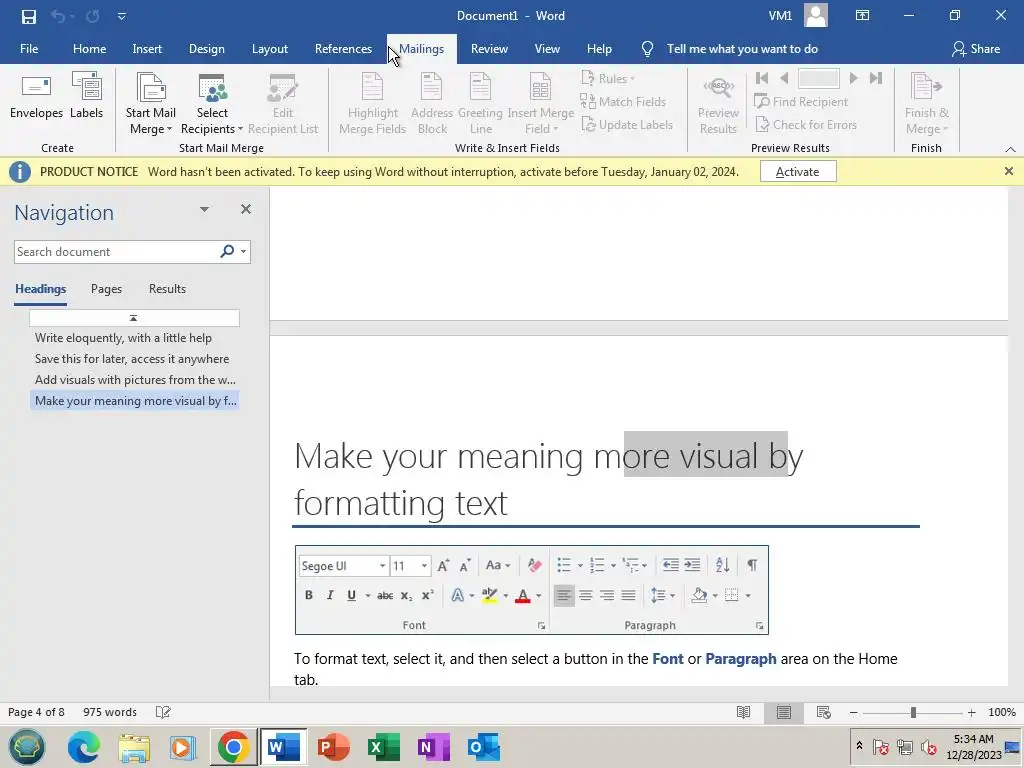This screenshot has width=1024, height=768.
Task: Open Navigation pane options arrow
Action: tap(204, 210)
